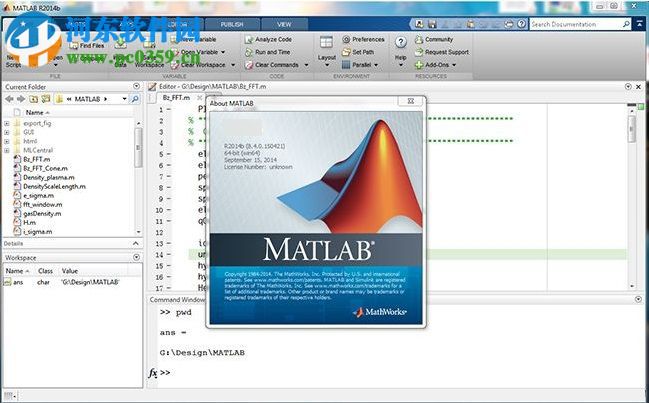649x403 pixels.
Task: Expand the export_fig folder
Action: click(x=7, y=123)
